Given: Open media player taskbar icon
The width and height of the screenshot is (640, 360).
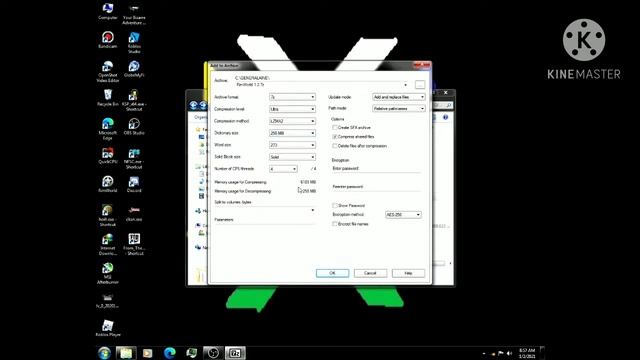Looking at the screenshot, I should (x=147, y=353).
